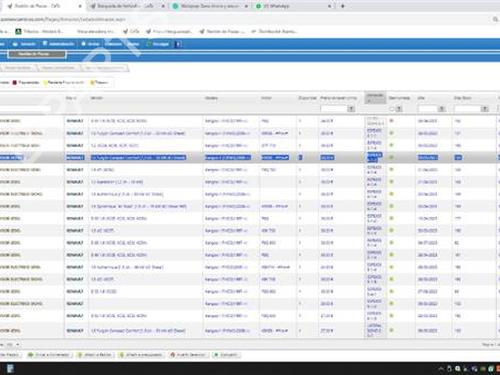Sort by the highlighted Ubicación column header
Image resolution: width=500 pixels, height=375 pixels.
pos(375,98)
